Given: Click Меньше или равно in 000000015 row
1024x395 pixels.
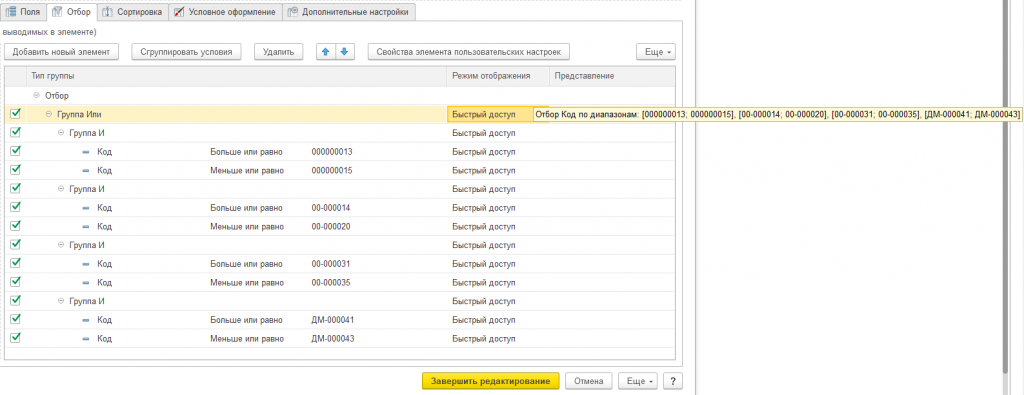Looking at the screenshot, I should tap(247, 171).
